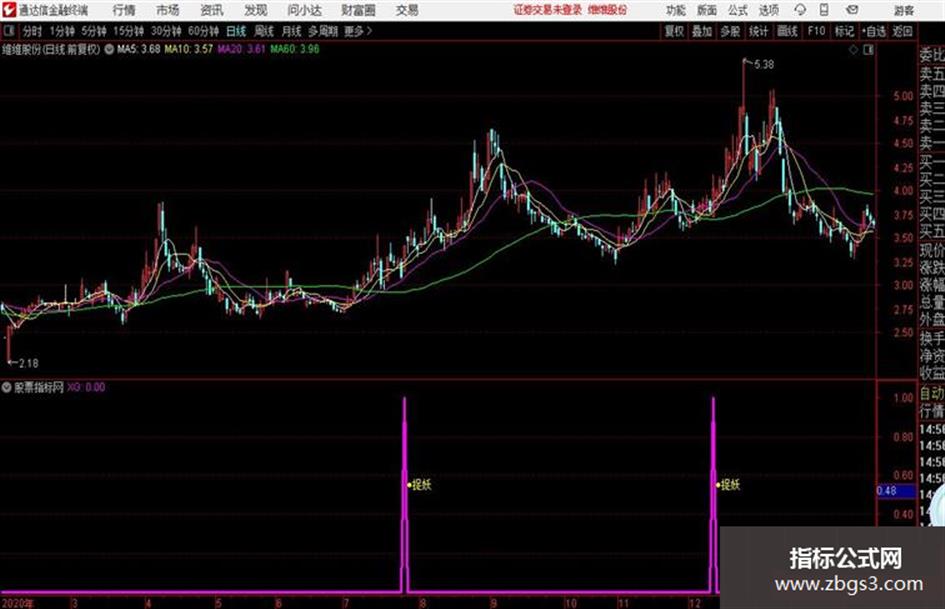The image size is (945, 609).
Task: Open the round dropdown beside 股票指标网 indicator
Action: [7, 387]
